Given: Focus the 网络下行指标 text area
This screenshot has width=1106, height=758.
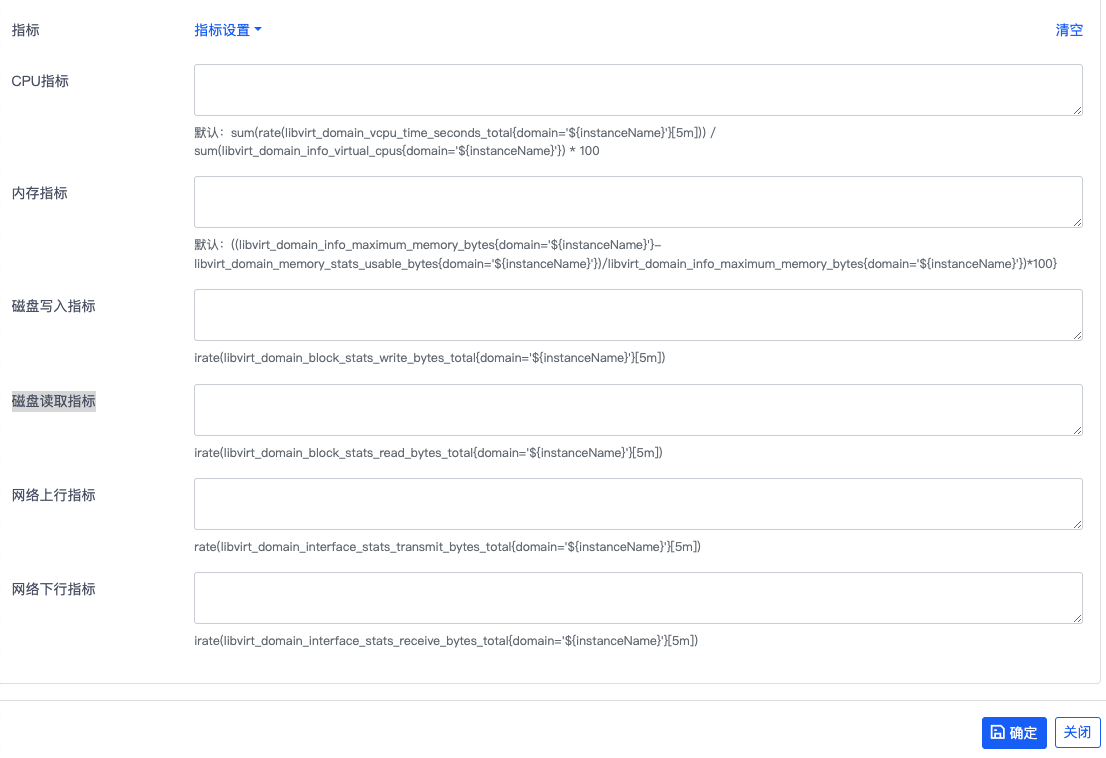Looking at the screenshot, I should (x=638, y=598).
